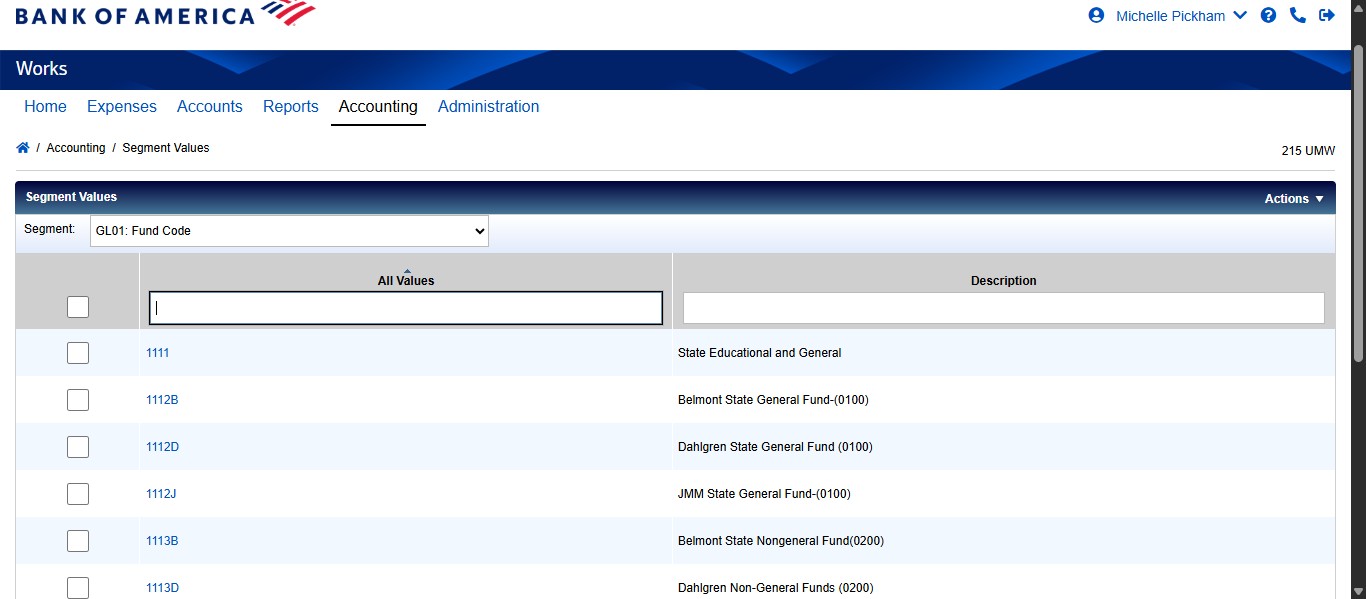Click the scroll-up arrow on the right
This screenshot has height=599, width=1366.
pos(1358,9)
